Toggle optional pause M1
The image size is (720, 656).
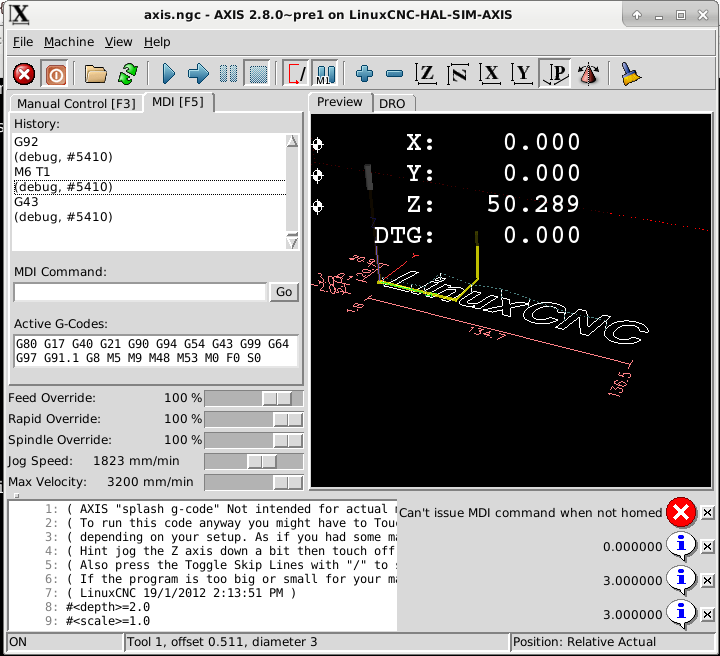(326, 73)
